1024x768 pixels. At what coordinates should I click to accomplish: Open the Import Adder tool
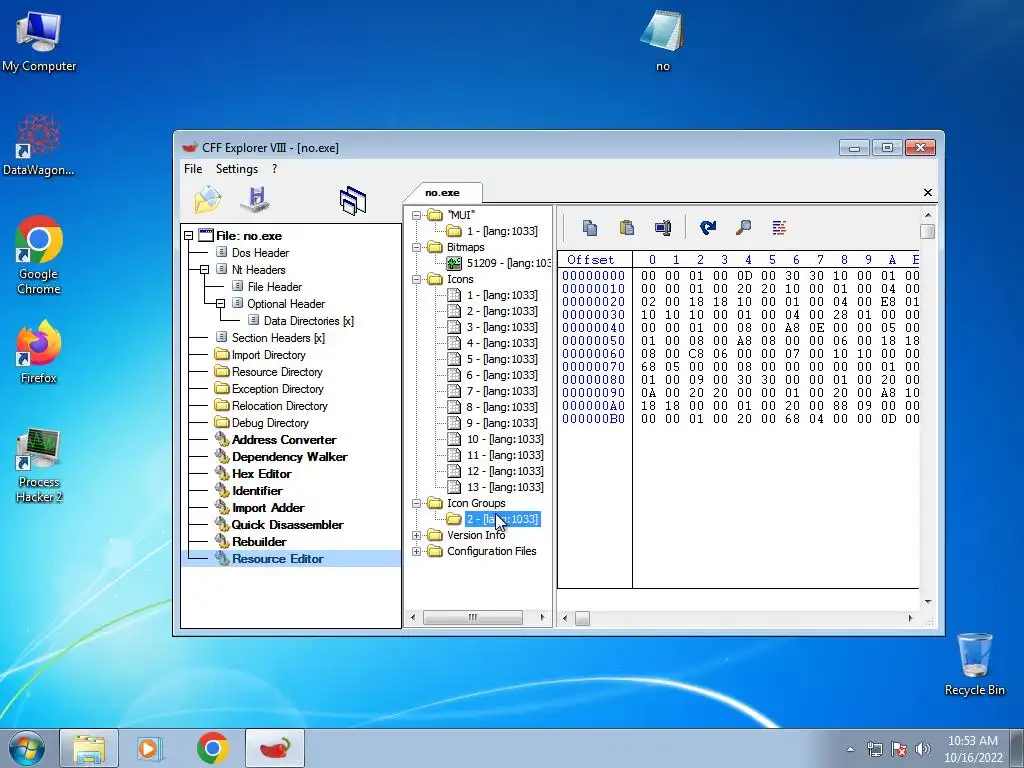pos(268,507)
